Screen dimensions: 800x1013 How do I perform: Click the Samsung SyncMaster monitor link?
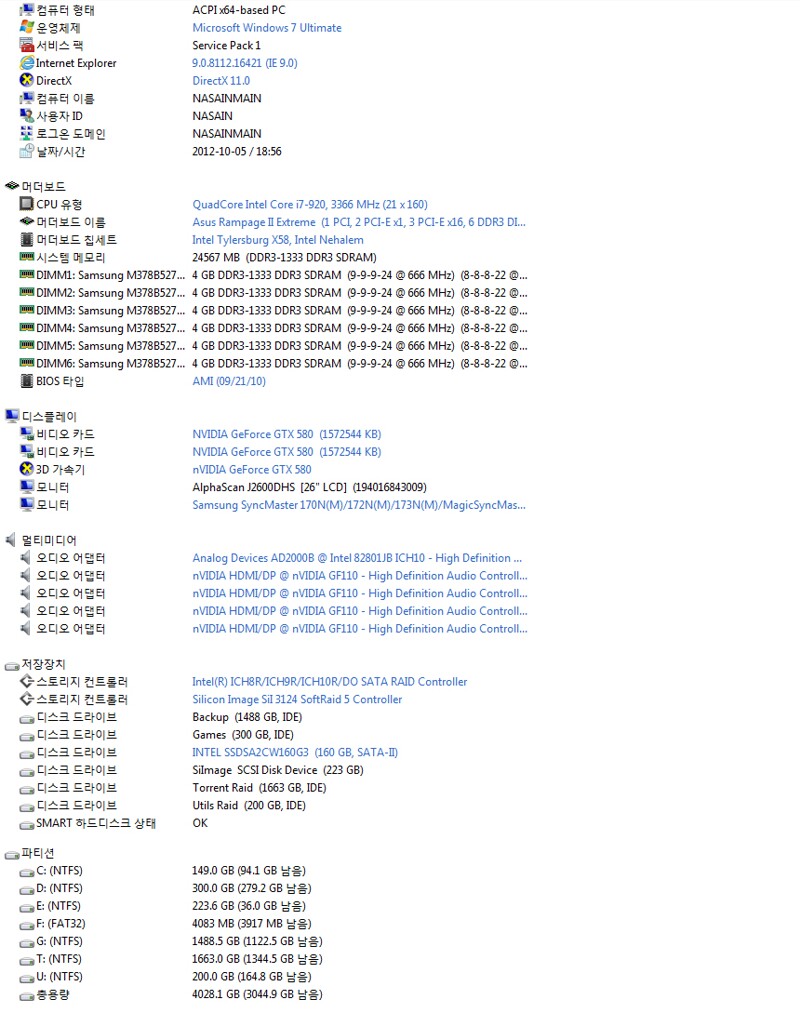click(x=359, y=505)
